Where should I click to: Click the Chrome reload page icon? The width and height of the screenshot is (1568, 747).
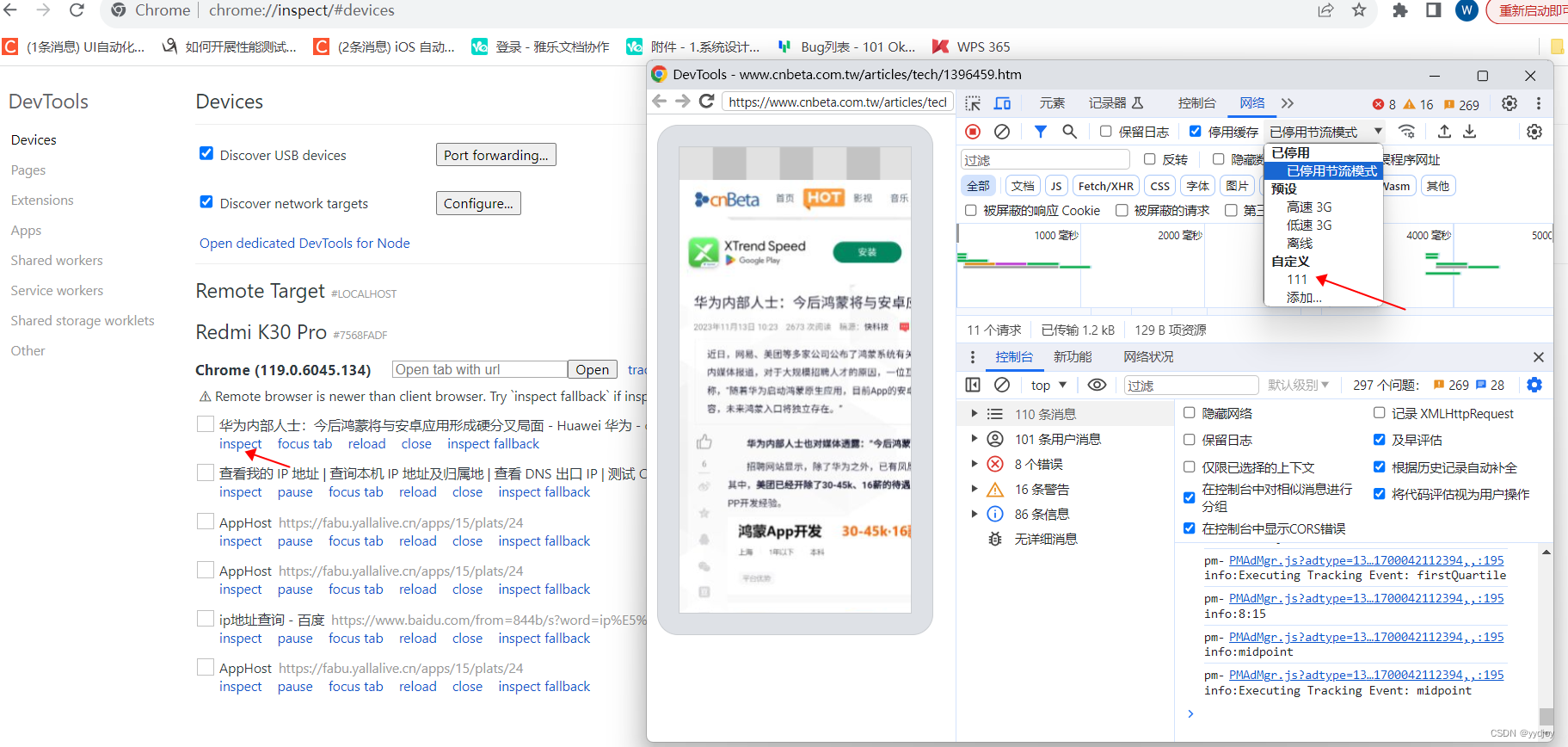[x=77, y=10]
